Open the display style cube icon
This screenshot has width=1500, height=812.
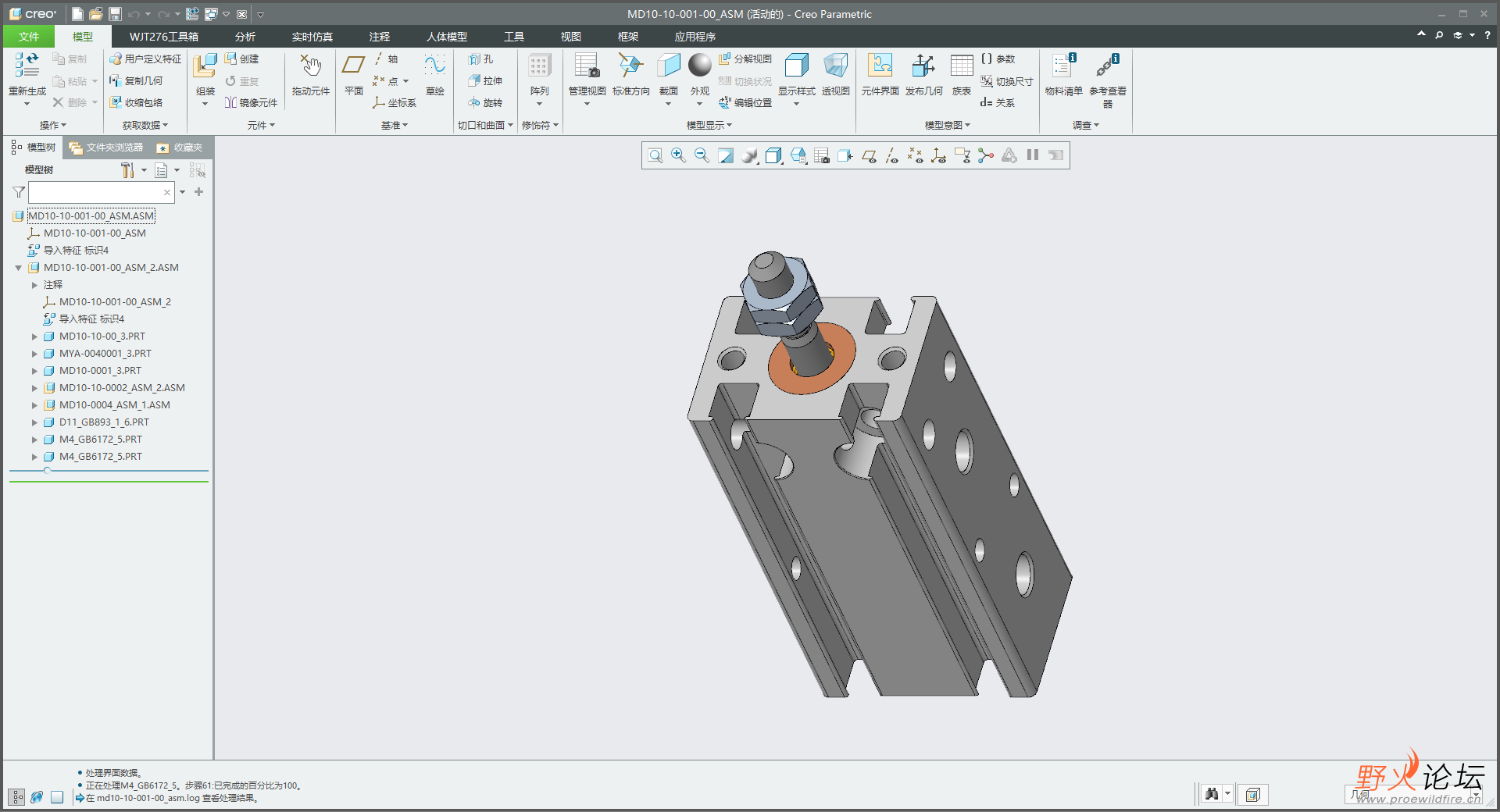773,155
